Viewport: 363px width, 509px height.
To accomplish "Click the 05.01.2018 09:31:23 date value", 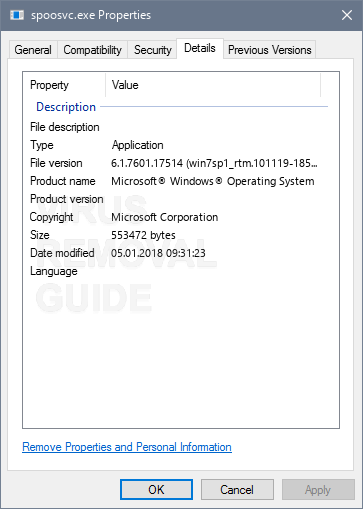I will click(x=158, y=253).
